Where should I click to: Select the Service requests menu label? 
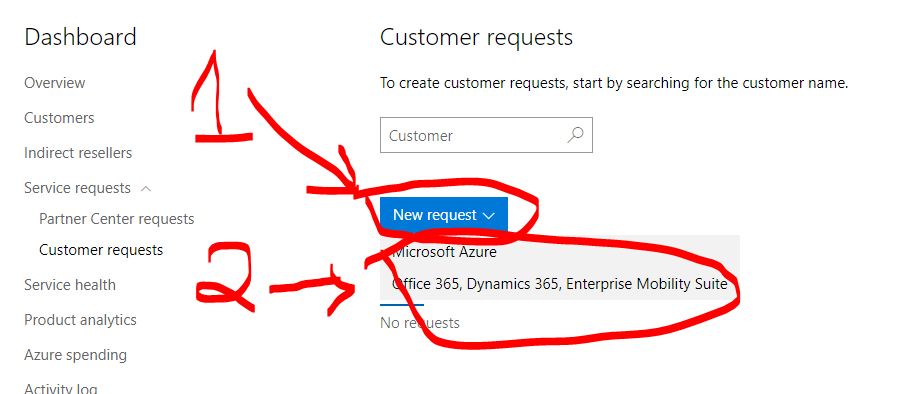(x=77, y=188)
